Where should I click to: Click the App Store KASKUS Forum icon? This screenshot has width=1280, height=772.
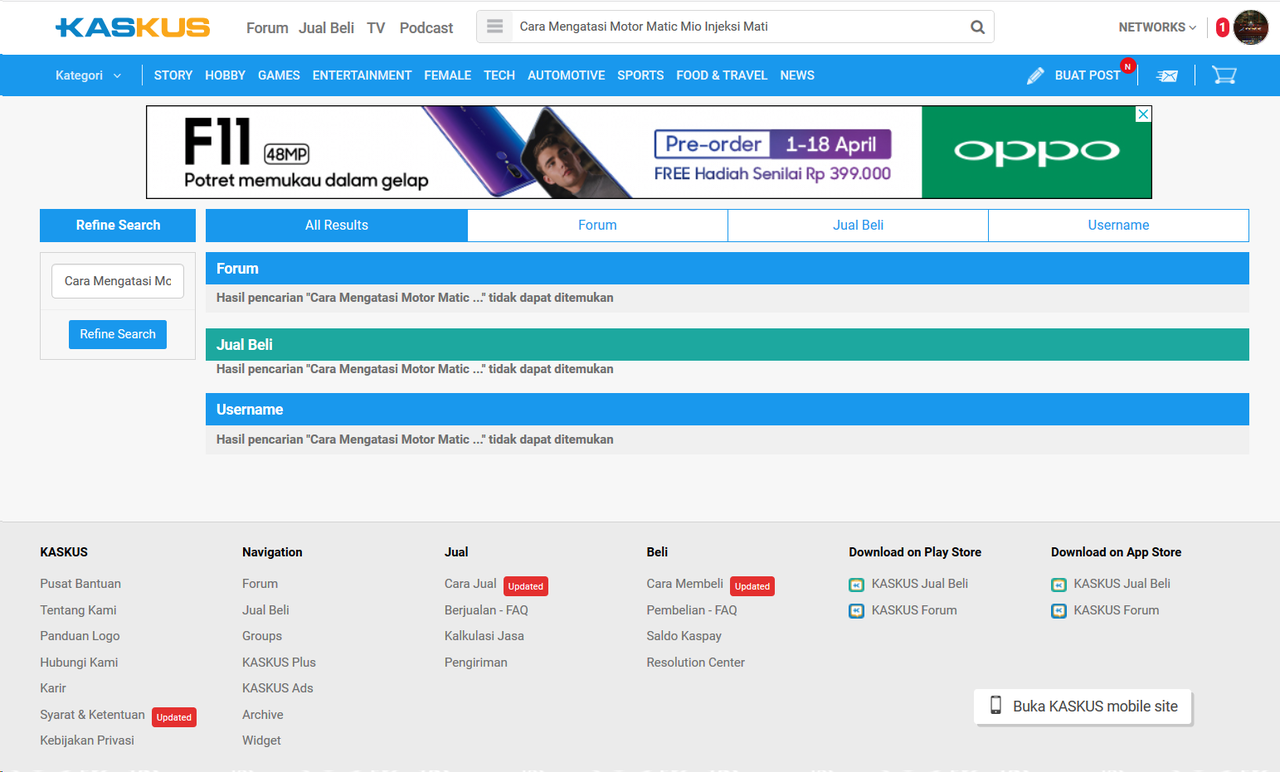point(1059,610)
